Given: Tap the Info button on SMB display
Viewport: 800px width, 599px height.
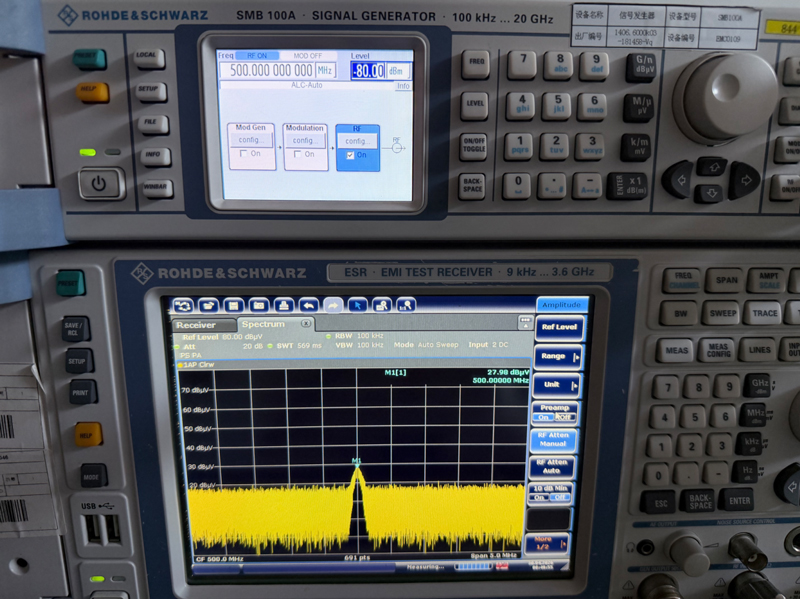Looking at the screenshot, I should coord(403,86).
